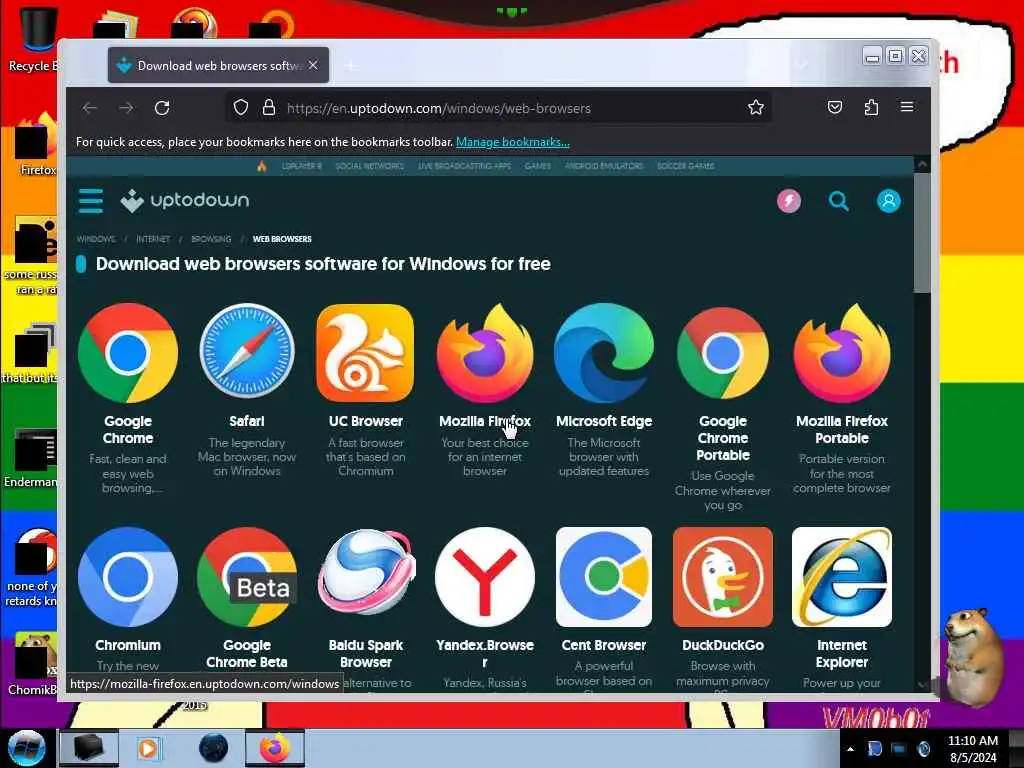
Task: Show hidden system tray icons
Action: [850, 749]
